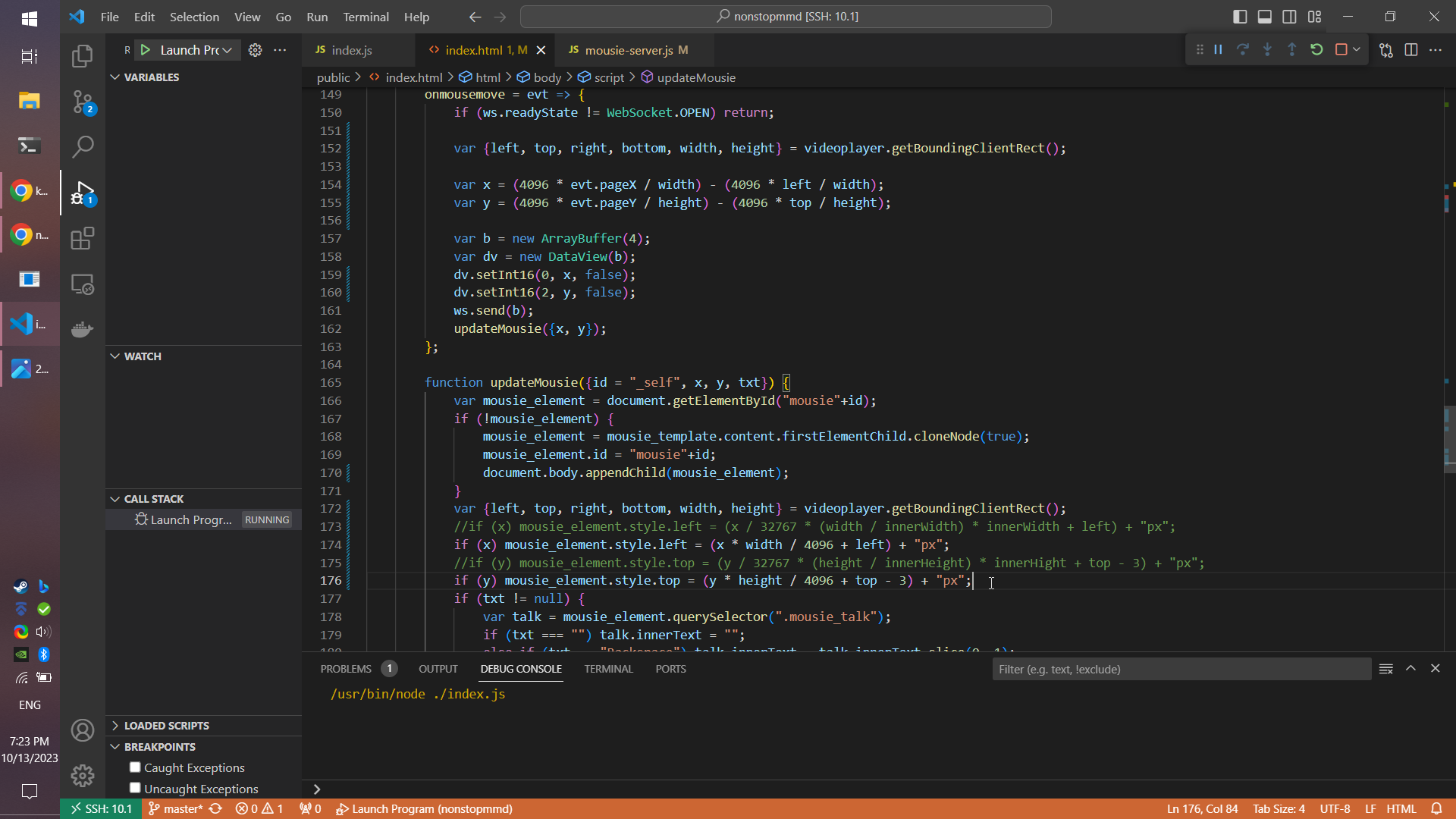Open Source Control view
Image resolution: width=1456 pixels, height=819 pixels.
coord(82,102)
